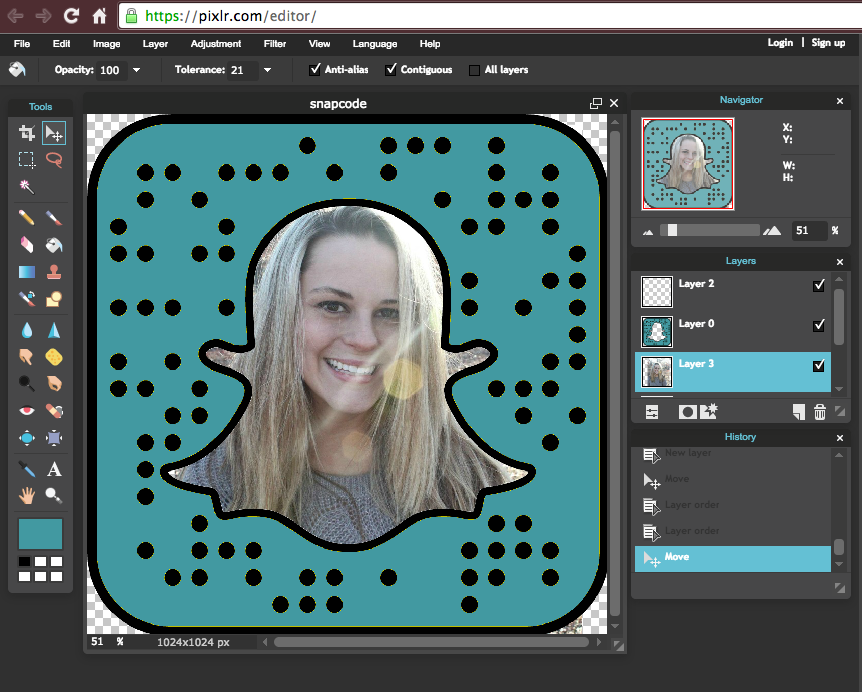Select Layer 2 in Layers panel
Image resolution: width=862 pixels, height=692 pixels.
tap(733, 292)
